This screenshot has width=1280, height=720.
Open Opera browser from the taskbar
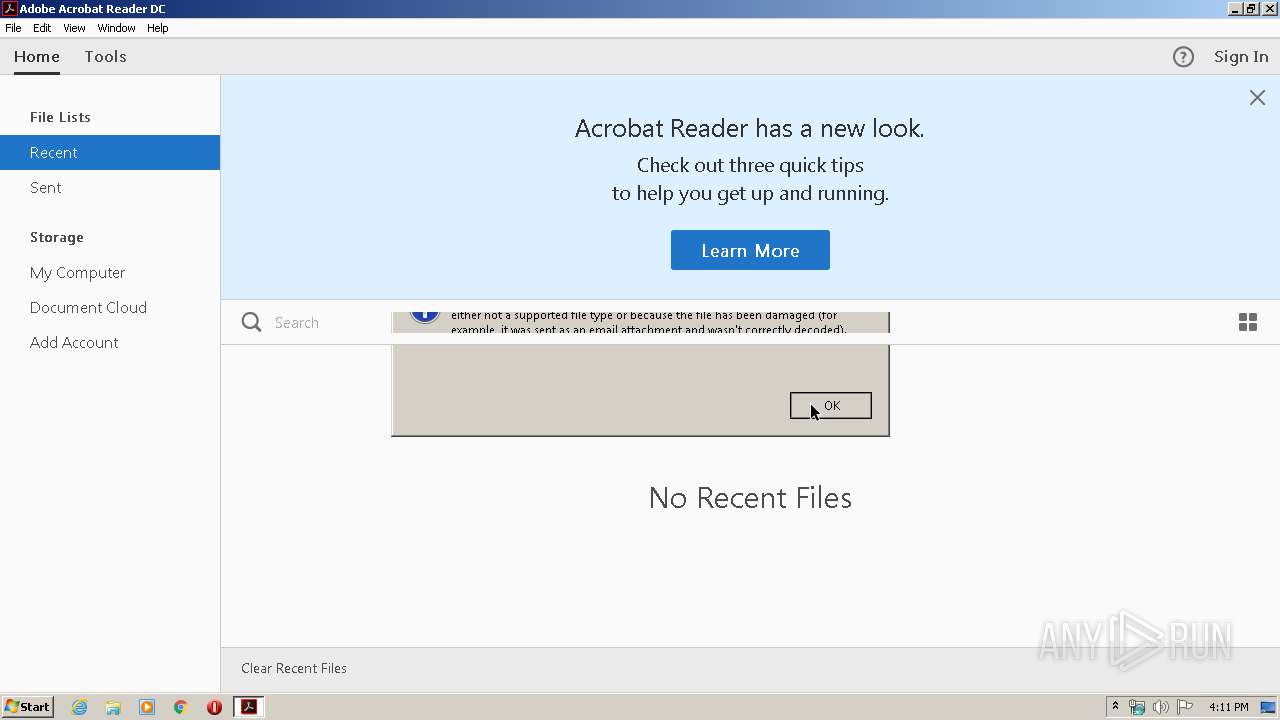[214, 707]
